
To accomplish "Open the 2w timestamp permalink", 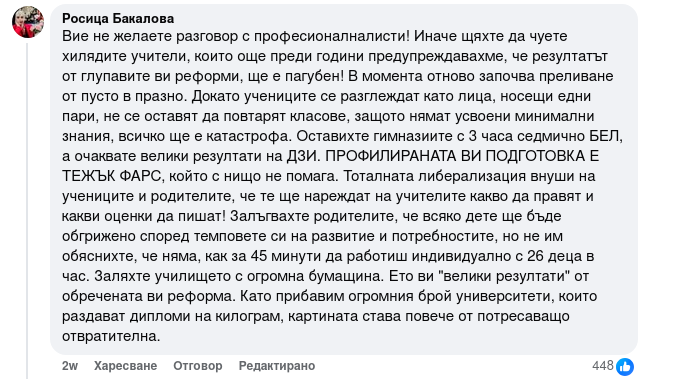I will pos(70,366).
